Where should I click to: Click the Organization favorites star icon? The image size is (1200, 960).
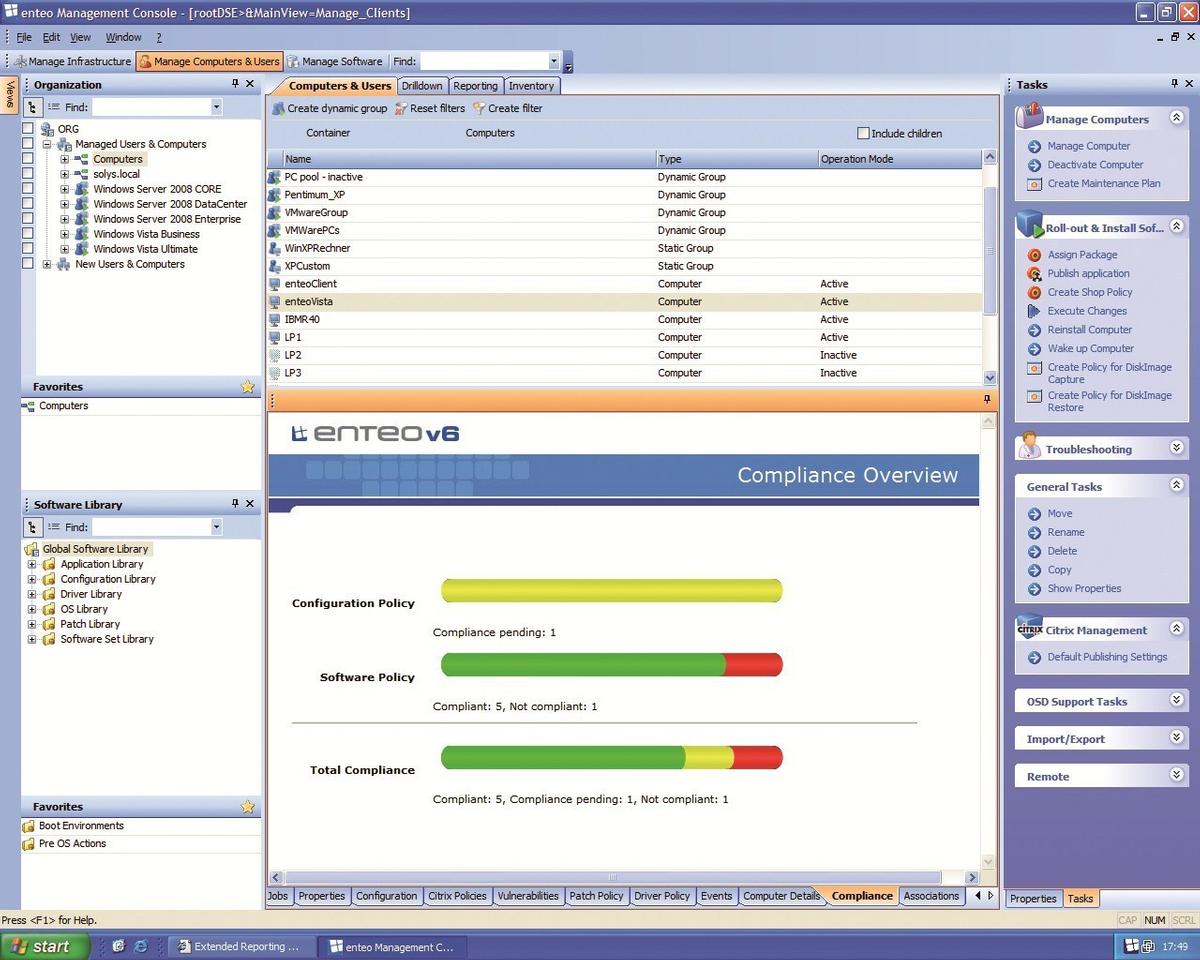click(x=248, y=387)
